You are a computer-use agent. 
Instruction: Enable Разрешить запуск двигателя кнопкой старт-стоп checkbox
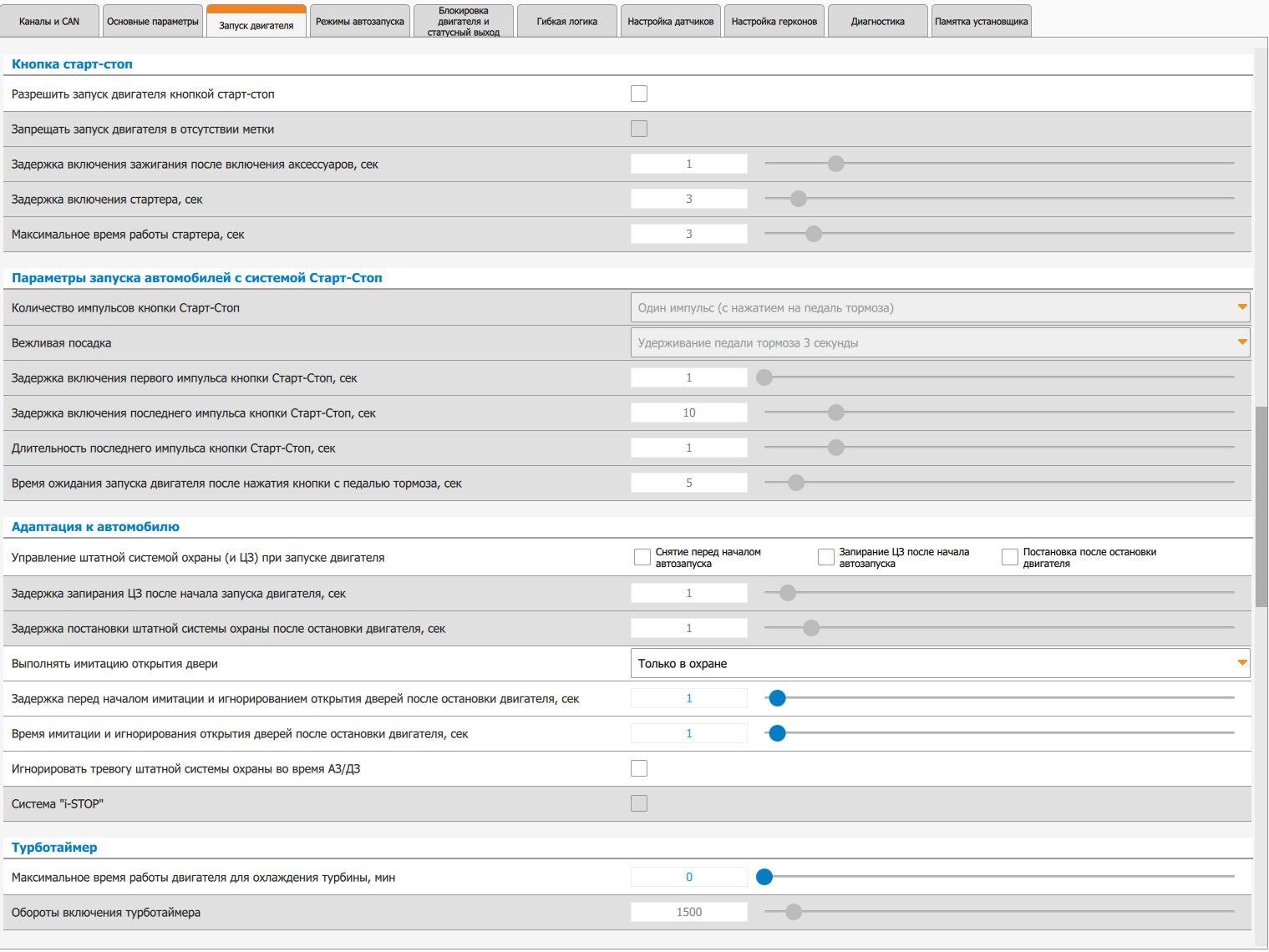tap(639, 94)
